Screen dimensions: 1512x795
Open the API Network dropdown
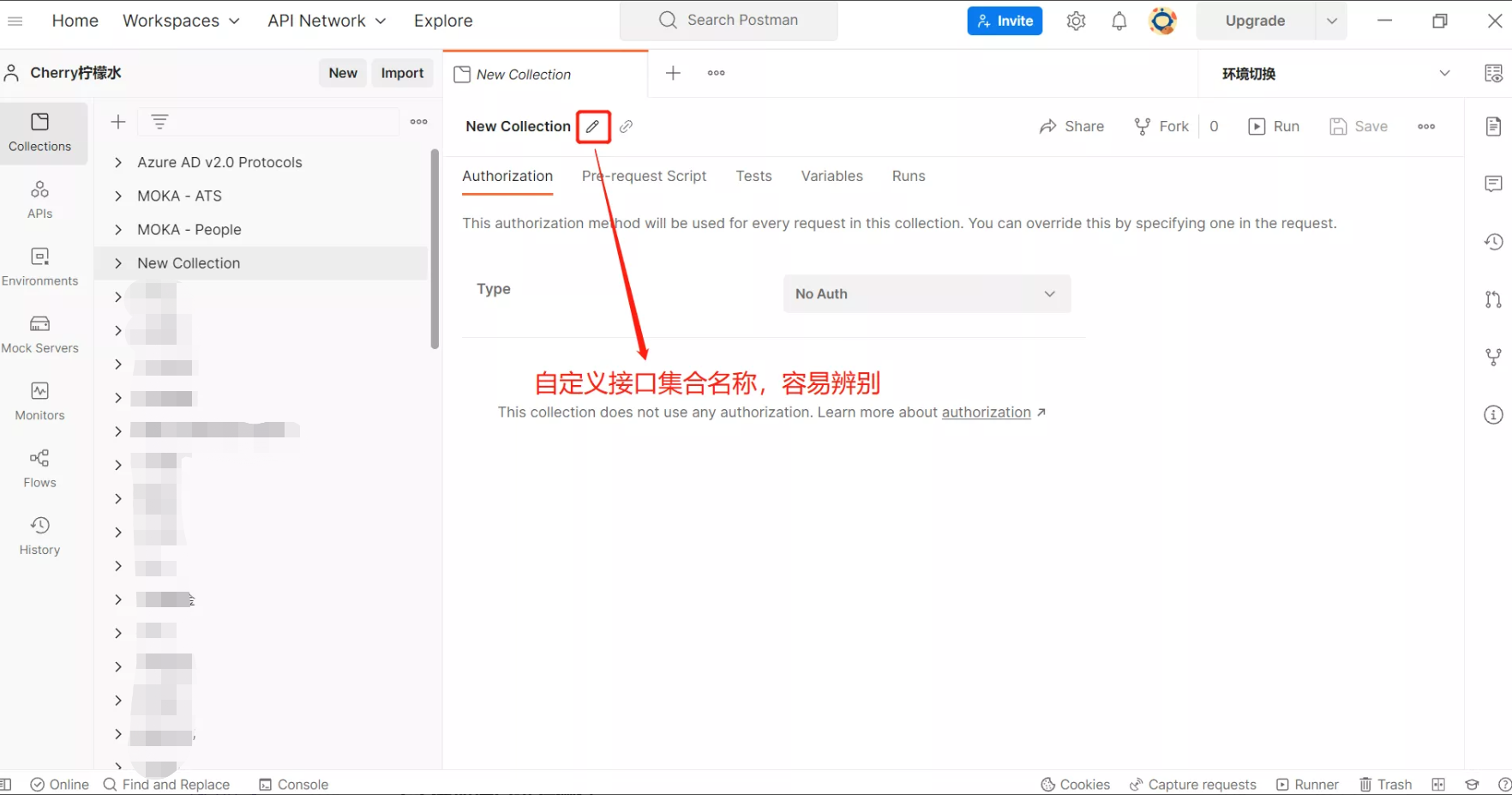[327, 21]
